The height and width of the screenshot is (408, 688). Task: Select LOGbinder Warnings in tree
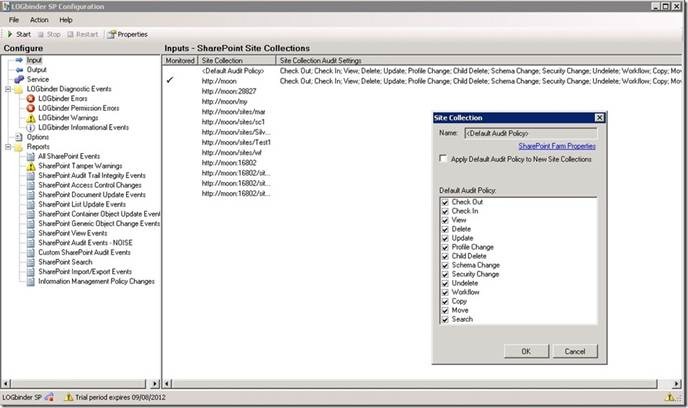[x=72, y=118]
